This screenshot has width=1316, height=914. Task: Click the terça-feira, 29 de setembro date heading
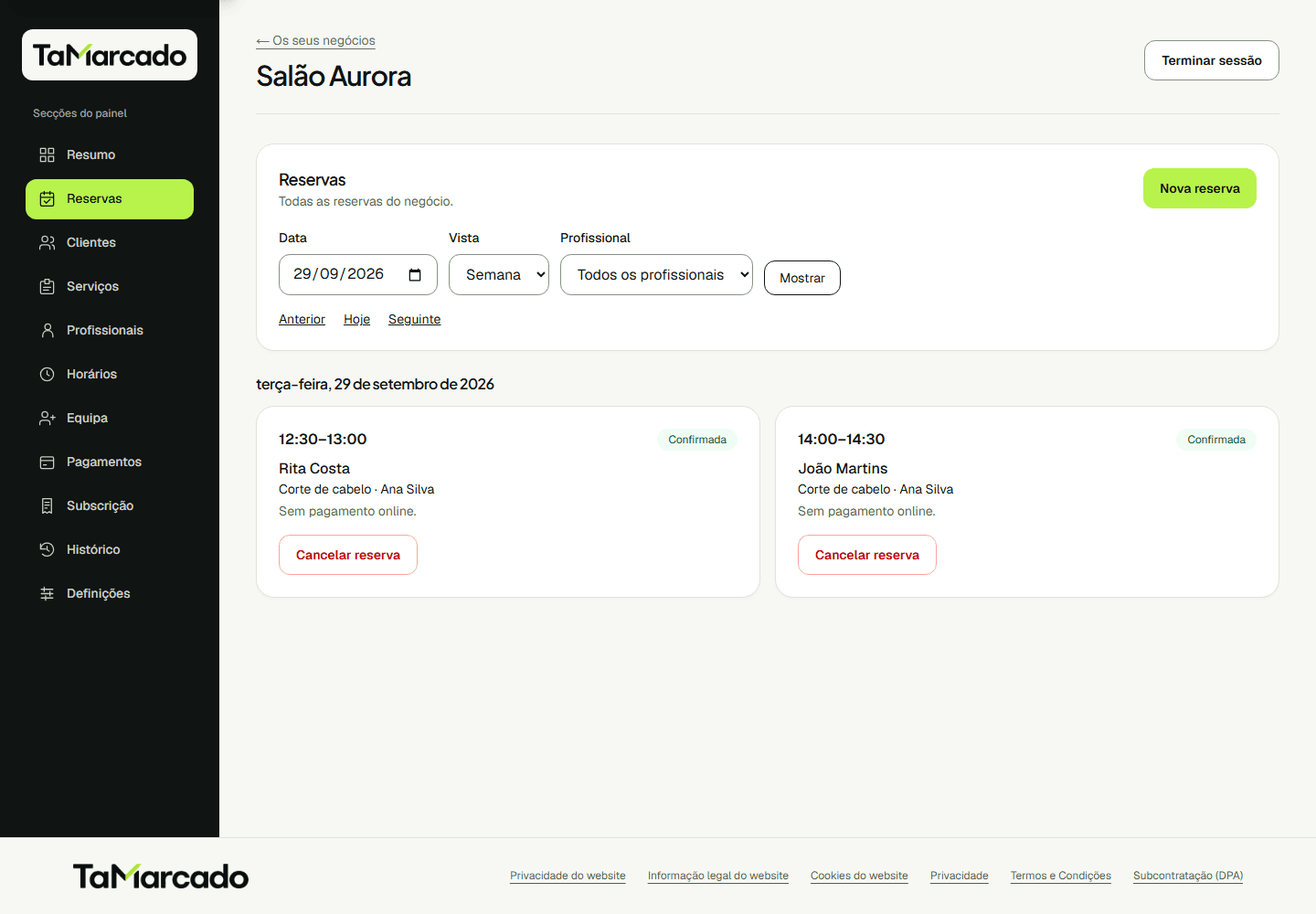pos(375,384)
